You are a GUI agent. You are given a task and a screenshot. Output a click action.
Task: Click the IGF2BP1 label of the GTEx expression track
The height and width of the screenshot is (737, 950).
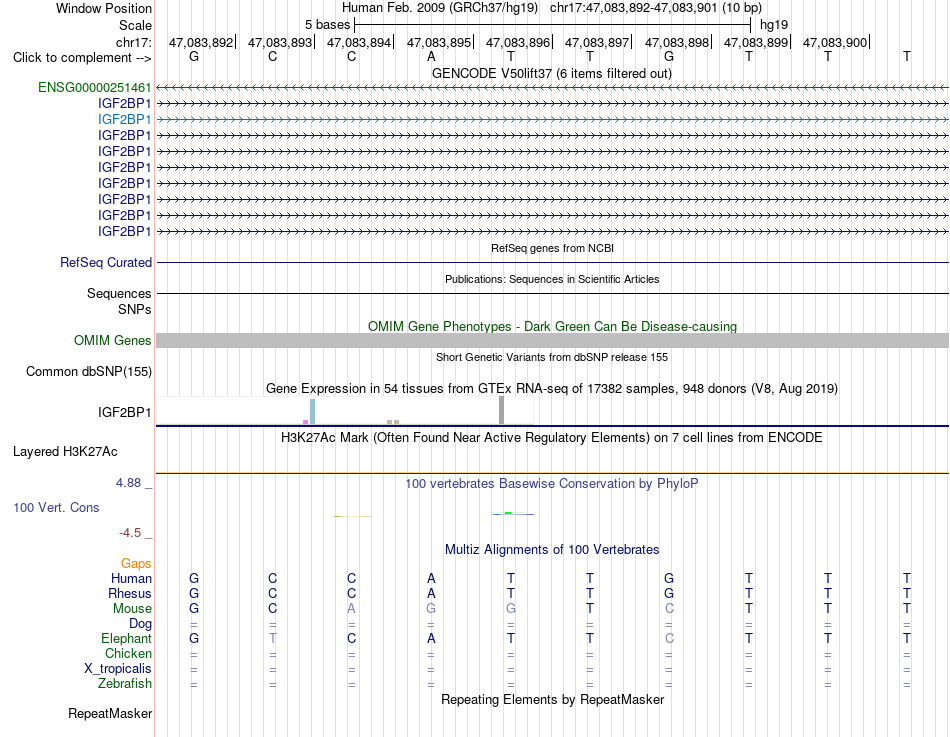point(125,413)
